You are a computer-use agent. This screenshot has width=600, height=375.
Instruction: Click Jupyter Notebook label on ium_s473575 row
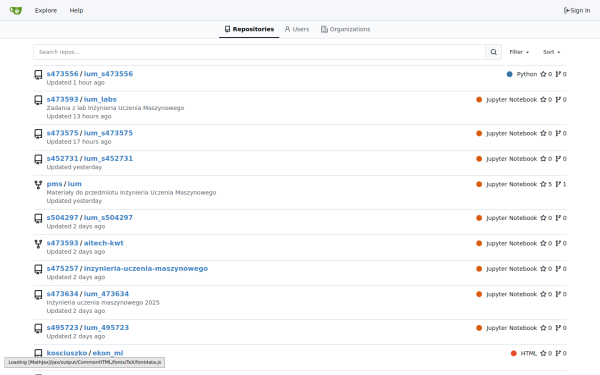pos(512,133)
